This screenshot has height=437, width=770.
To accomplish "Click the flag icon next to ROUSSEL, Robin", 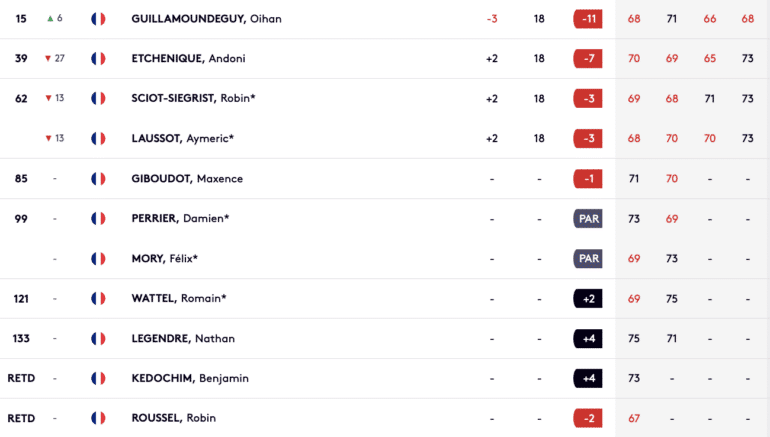I will [x=98, y=418].
